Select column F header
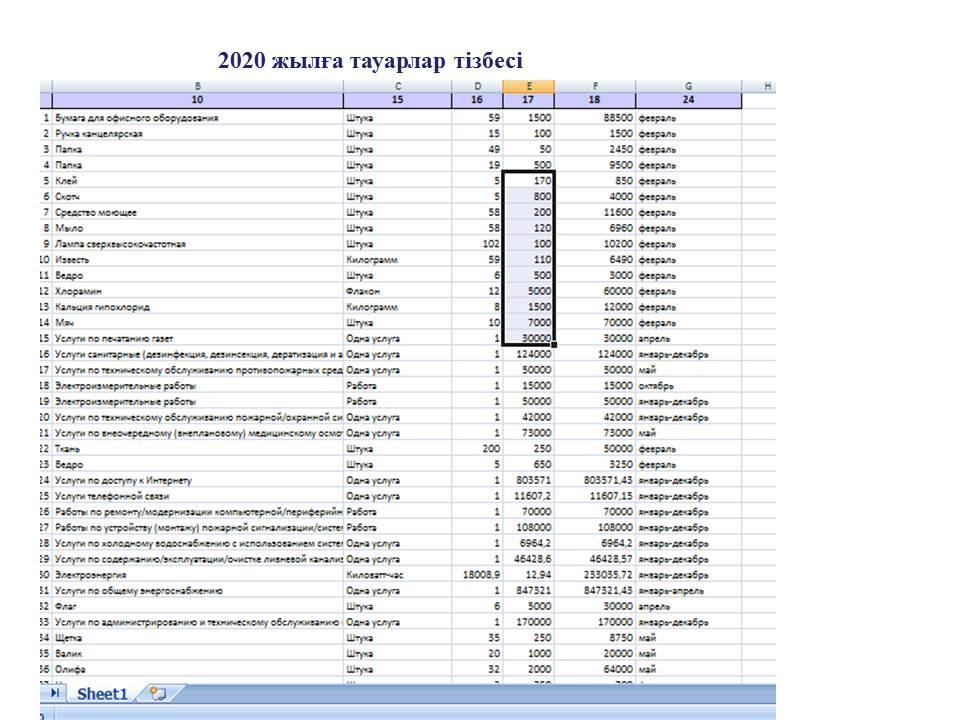Image resolution: width=960 pixels, height=720 pixels. pos(594,86)
